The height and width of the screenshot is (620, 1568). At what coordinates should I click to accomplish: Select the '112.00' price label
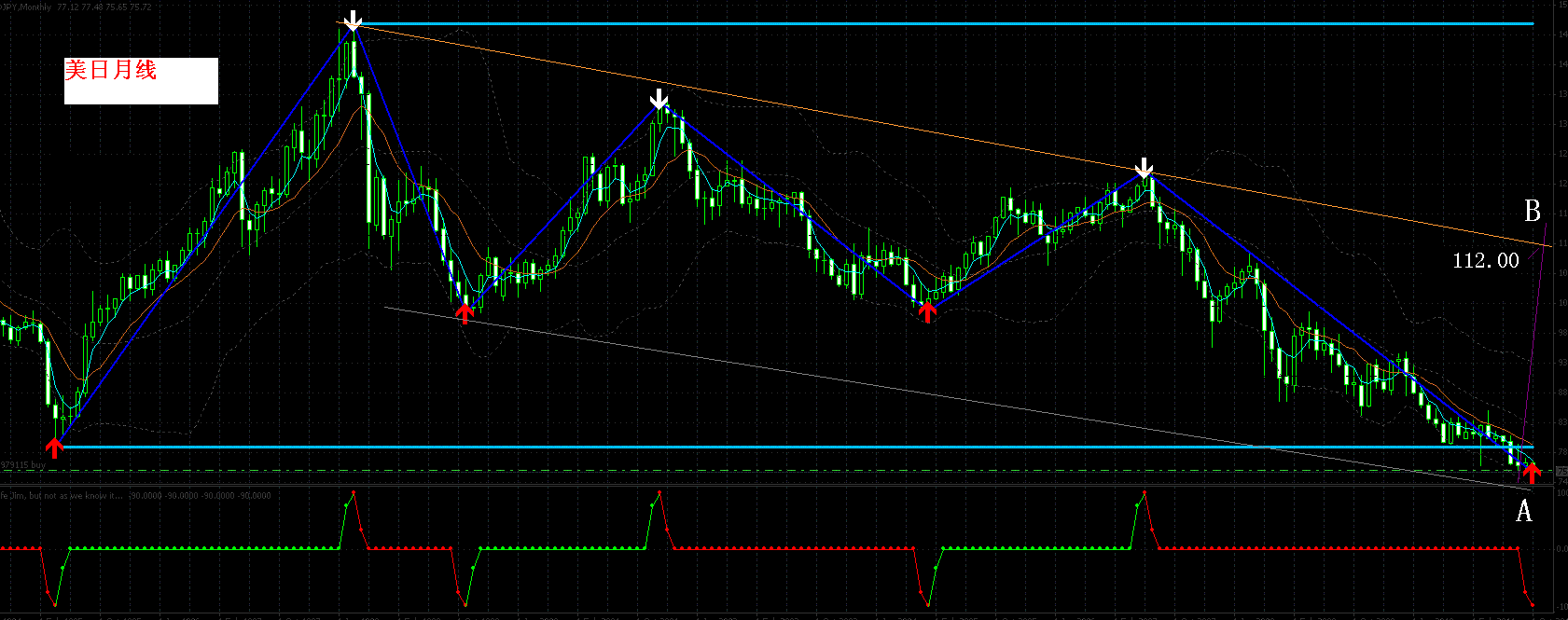1486,260
